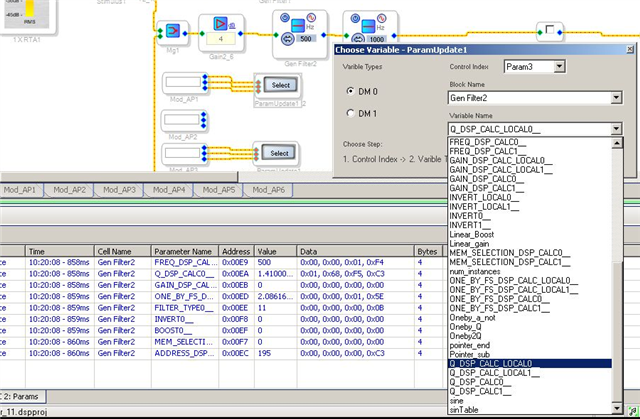The image size is (640, 419).
Task: Click the Select button of ParamUpdate1_2
Action: [280, 85]
